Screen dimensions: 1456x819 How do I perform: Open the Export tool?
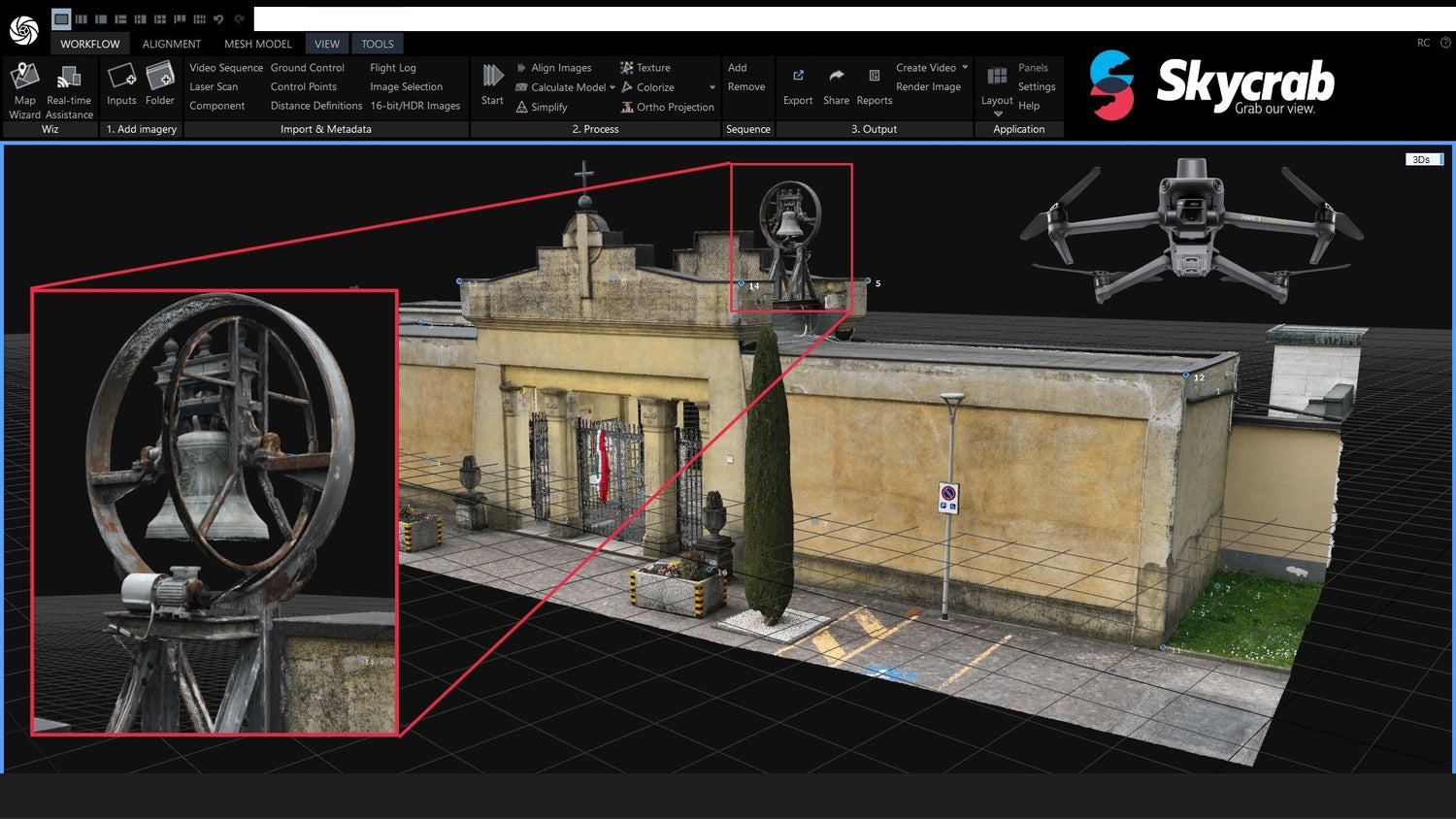coord(798,85)
